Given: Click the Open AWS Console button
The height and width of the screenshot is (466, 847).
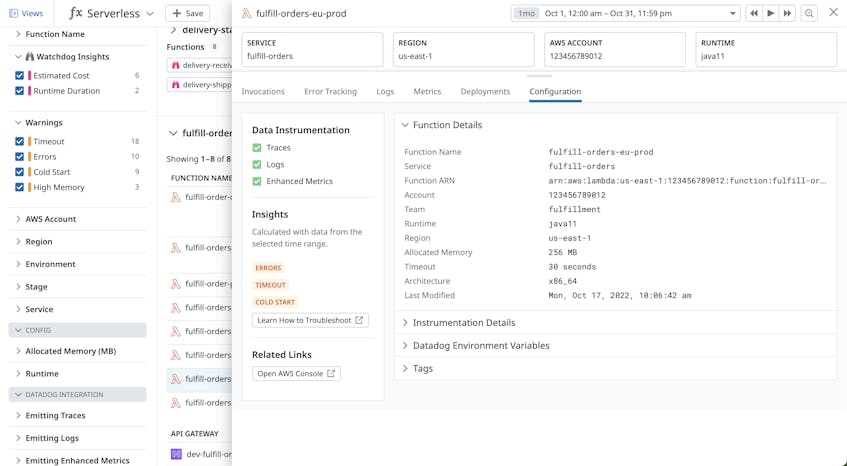Looking at the screenshot, I should [296, 374].
